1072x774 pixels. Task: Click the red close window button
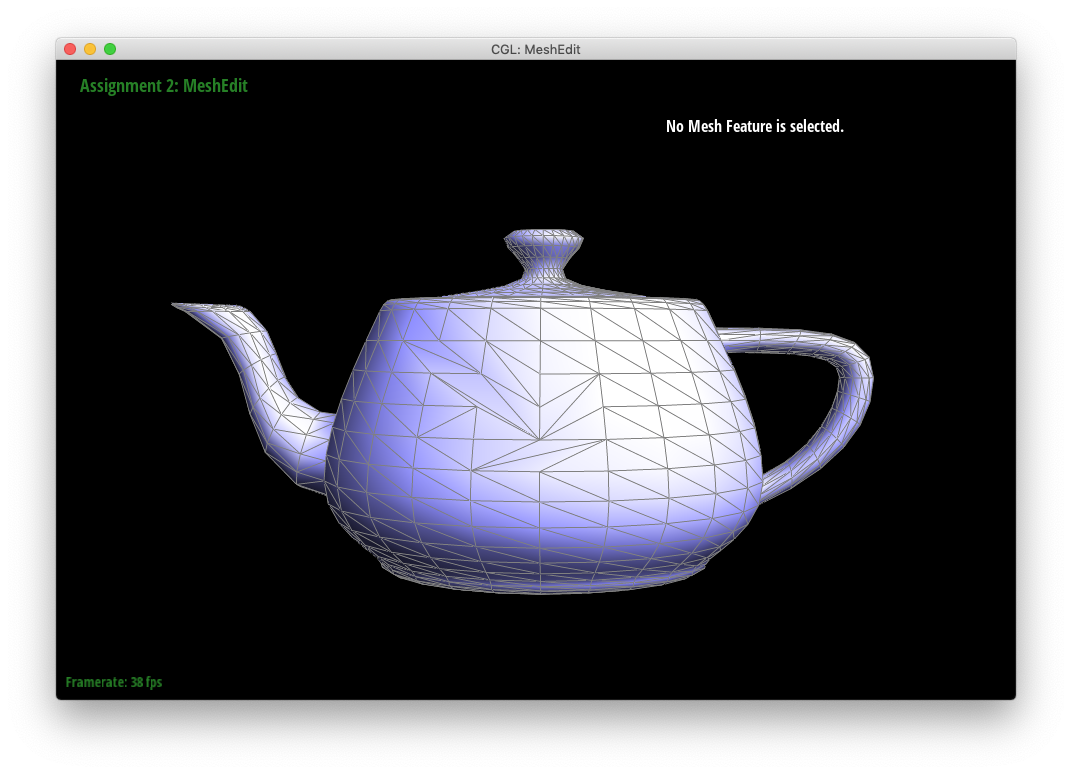click(70, 49)
